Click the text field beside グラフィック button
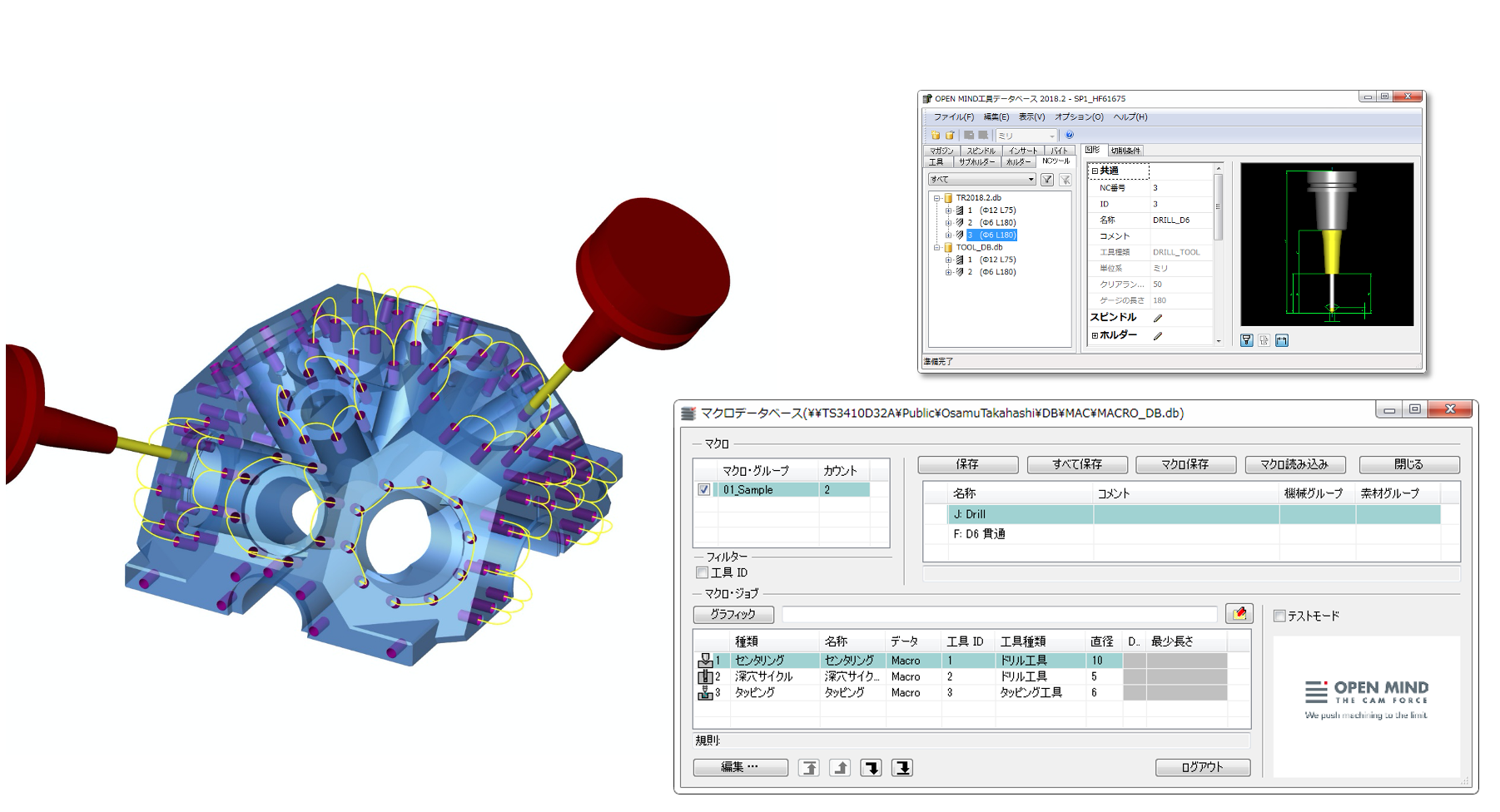The height and width of the screenshot is (812, 1500). coord(1000,614)
